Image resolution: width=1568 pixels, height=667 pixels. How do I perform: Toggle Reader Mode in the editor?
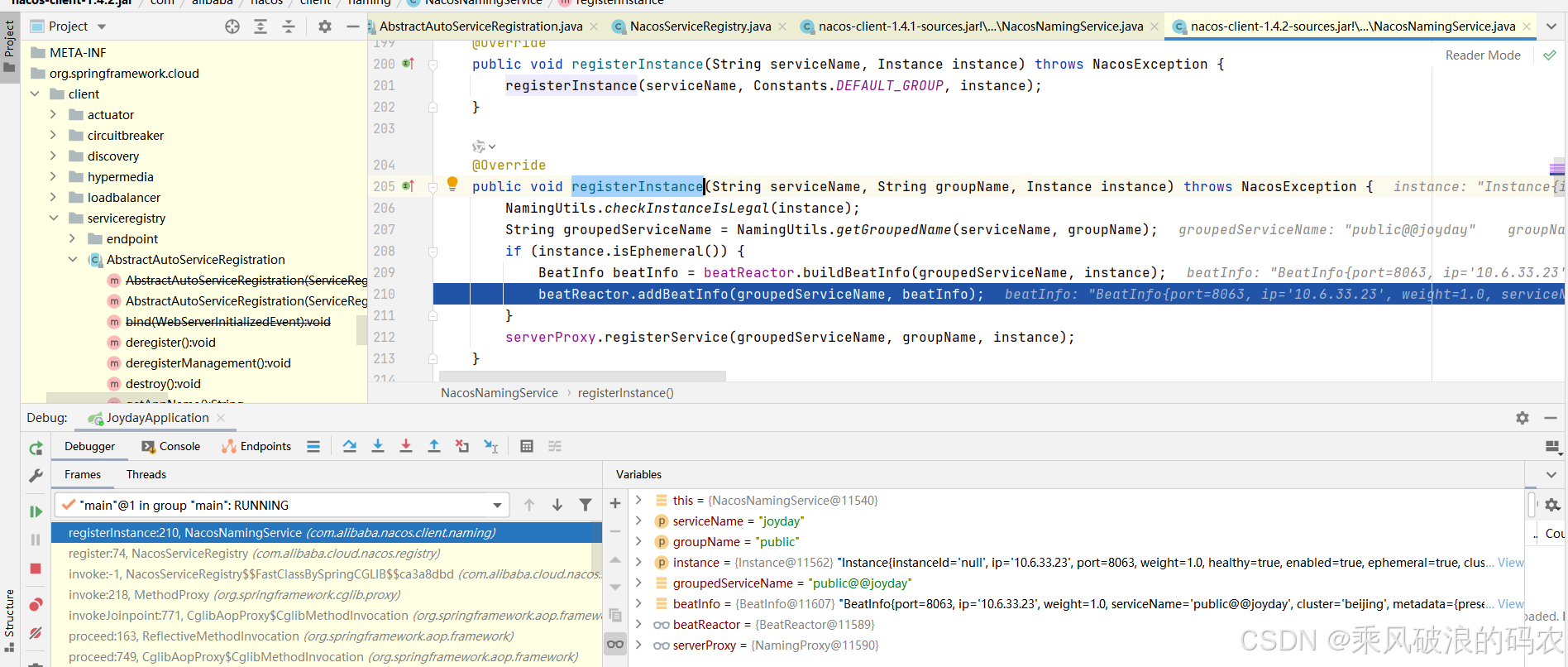(1482, 55)
